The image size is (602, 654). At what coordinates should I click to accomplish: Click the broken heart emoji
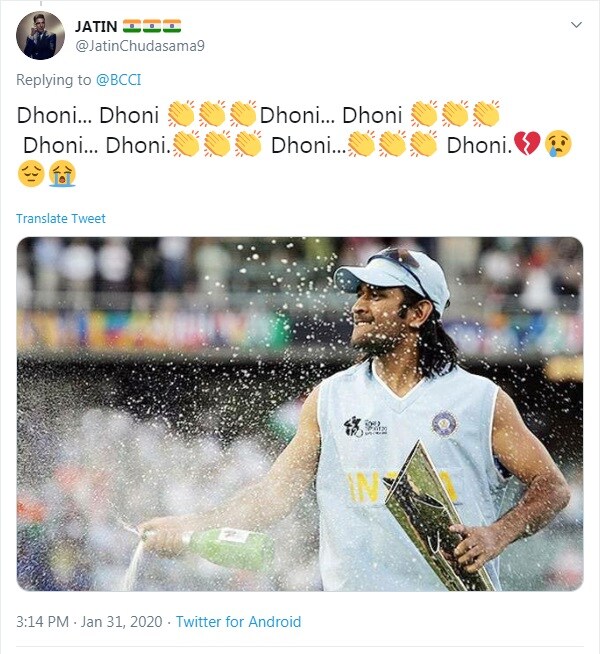[x=527, y=143]
